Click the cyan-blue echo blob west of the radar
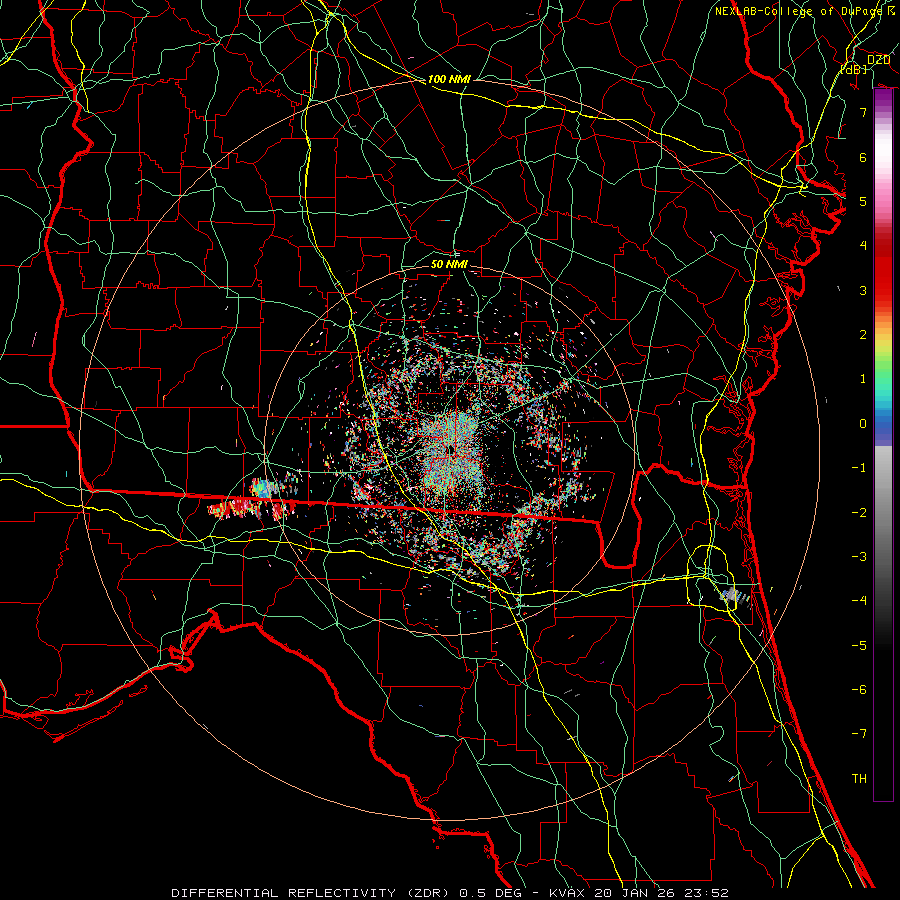 (262, 489)
